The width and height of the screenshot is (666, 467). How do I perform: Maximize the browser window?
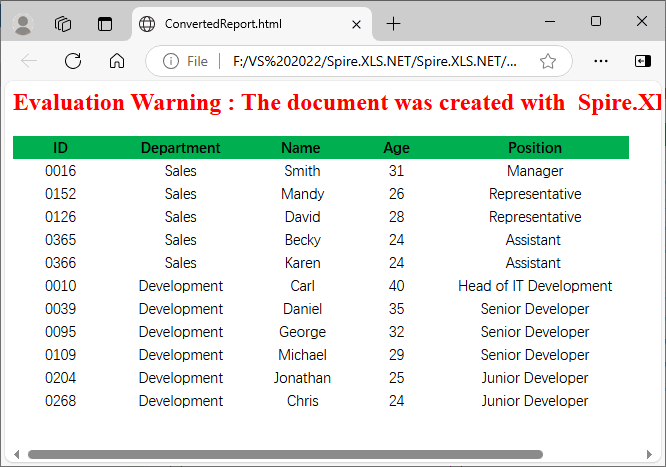(x=596, y=21)
